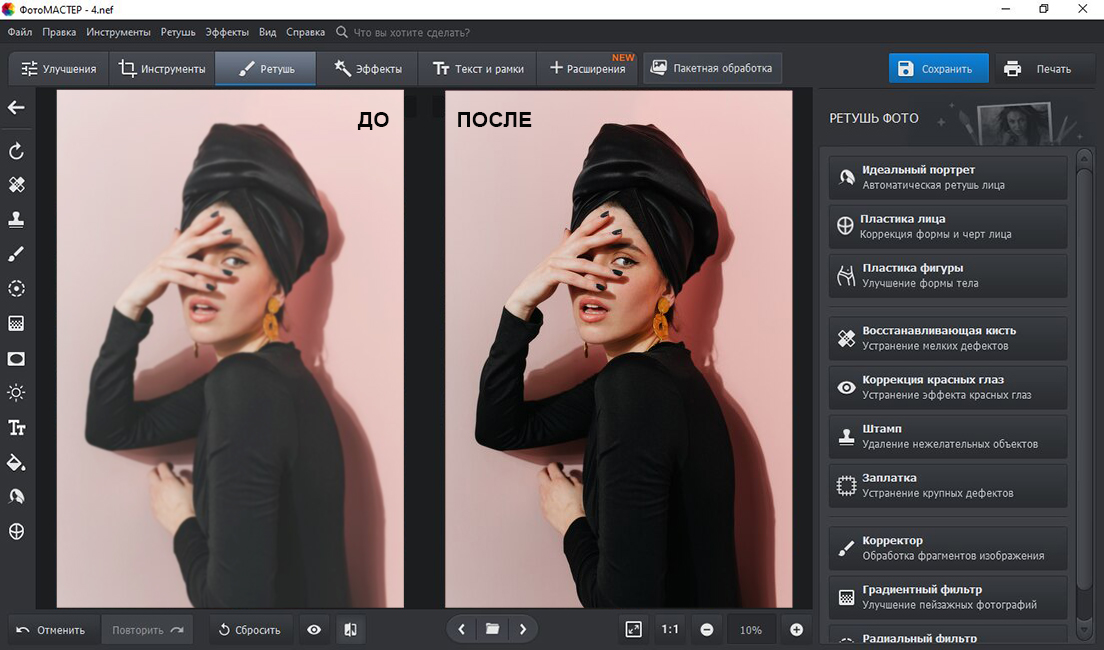Set zoom to 1:1 actual size
1104x650 pixels.
click(x=670, y=629)
